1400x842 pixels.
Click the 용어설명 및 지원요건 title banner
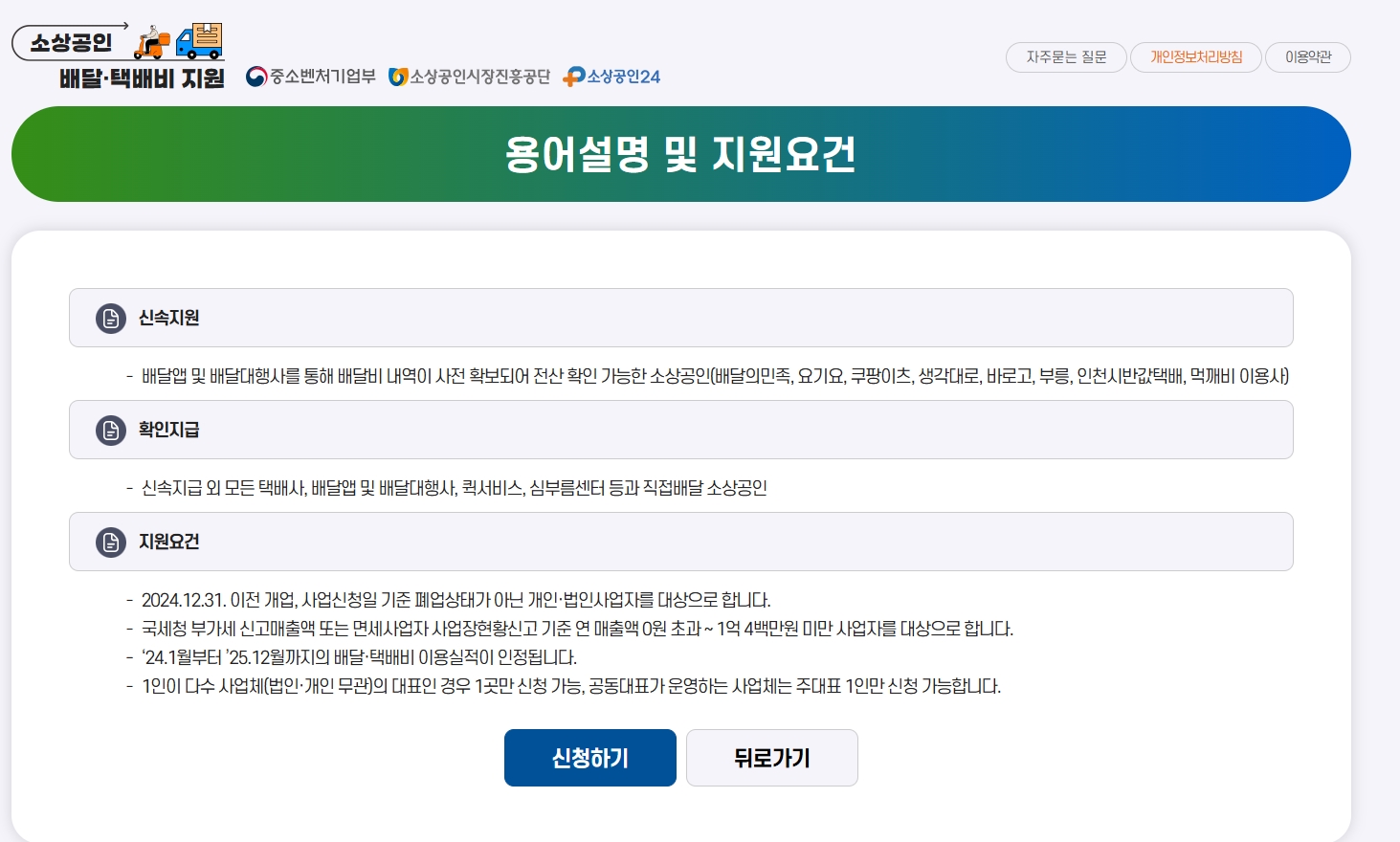click(680, 153)
